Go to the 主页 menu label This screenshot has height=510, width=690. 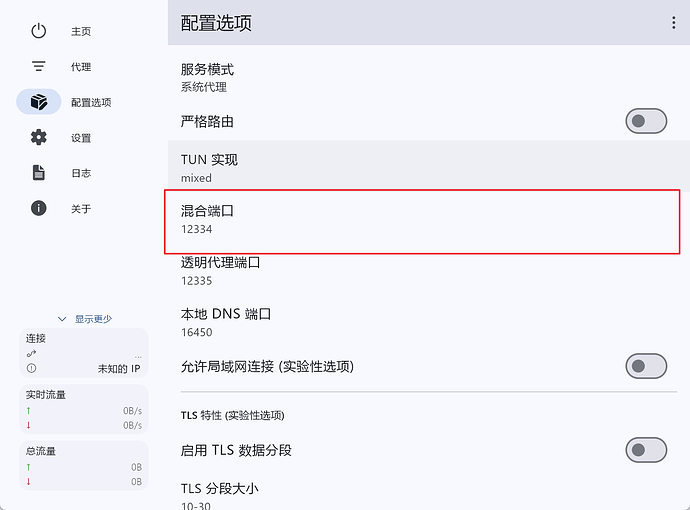click(x=81, y=32)
